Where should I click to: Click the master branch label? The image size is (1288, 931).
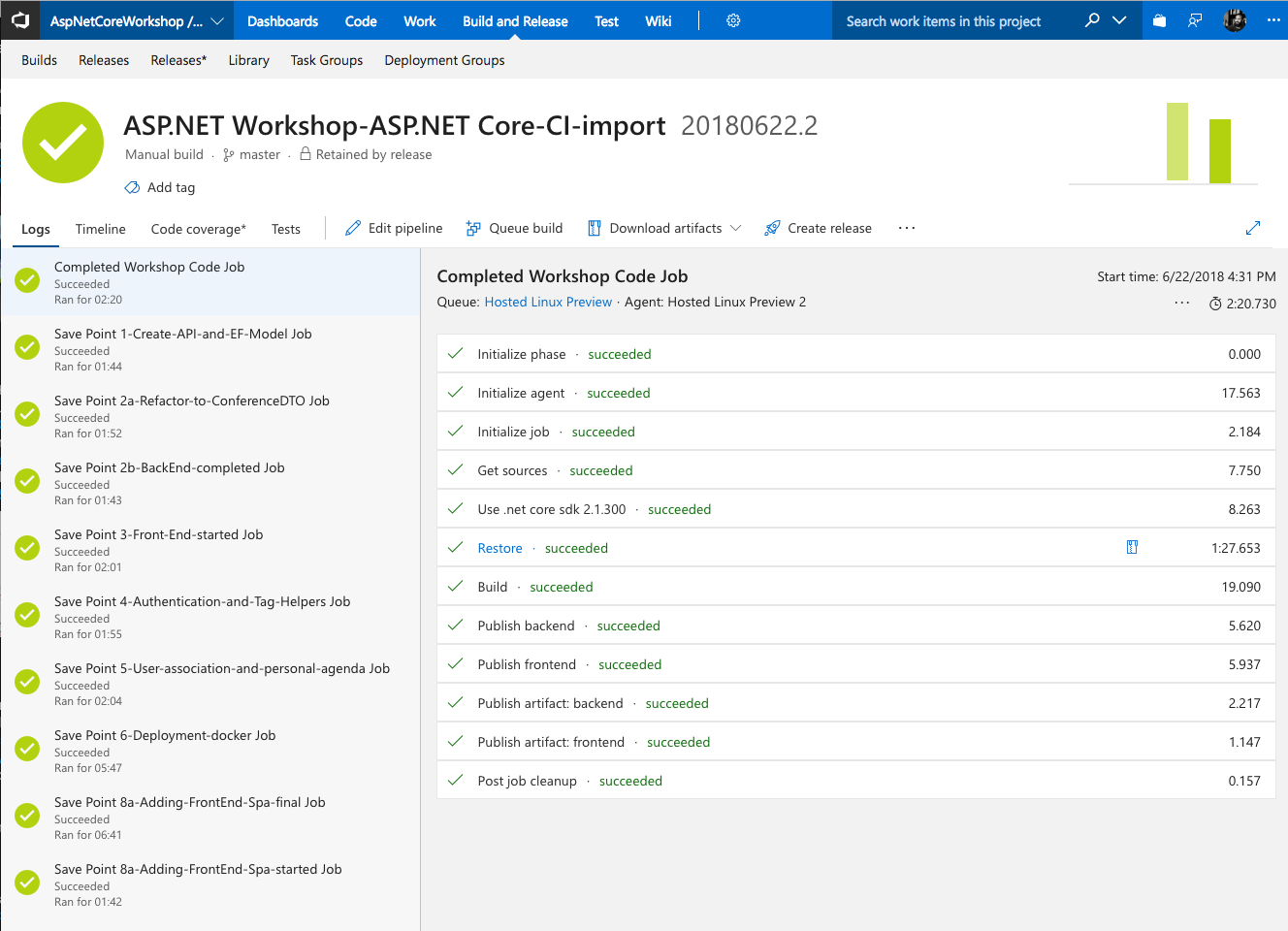click(x=259, y=154)
